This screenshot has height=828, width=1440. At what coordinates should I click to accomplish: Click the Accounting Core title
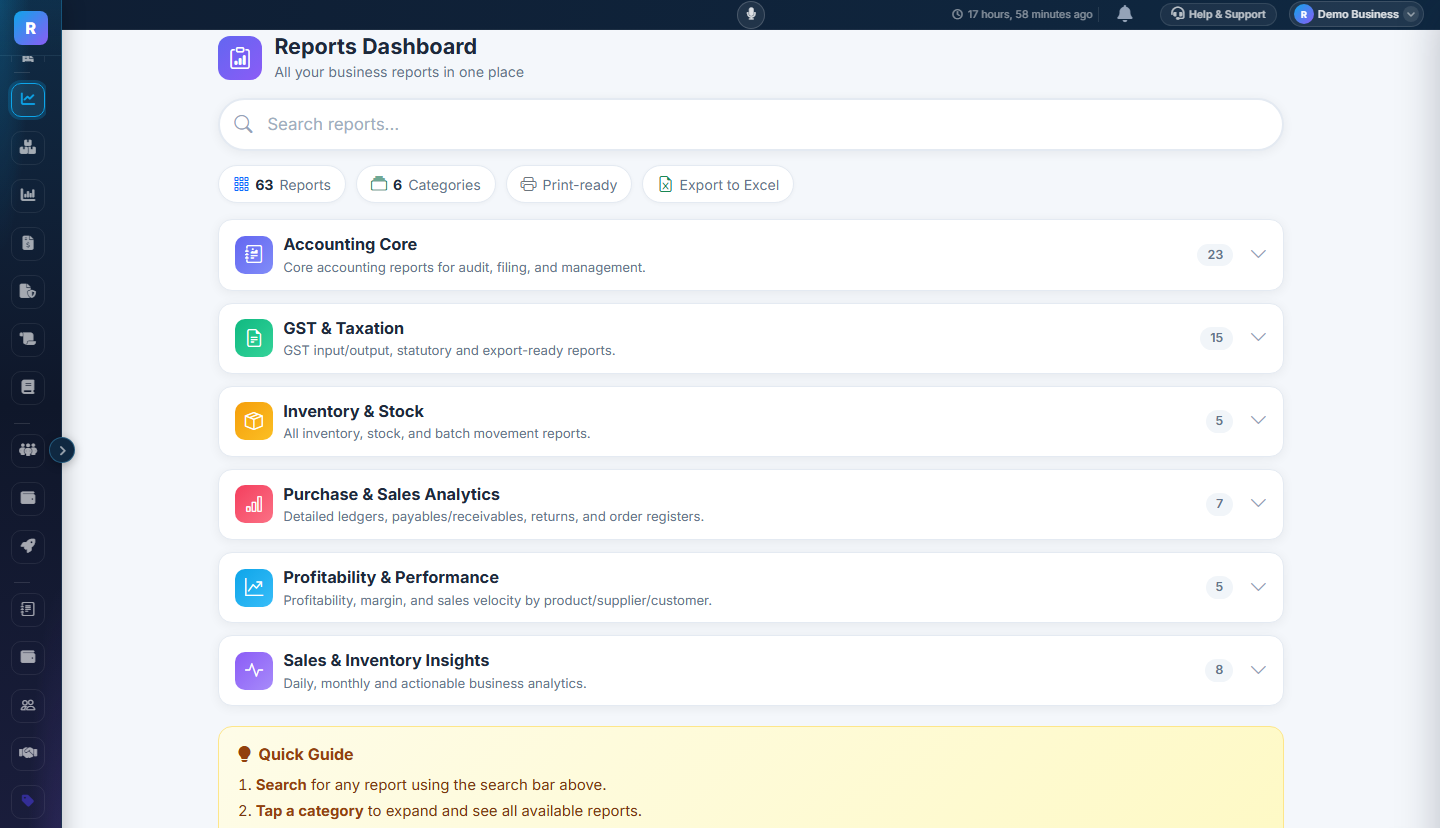click(350, 244)
